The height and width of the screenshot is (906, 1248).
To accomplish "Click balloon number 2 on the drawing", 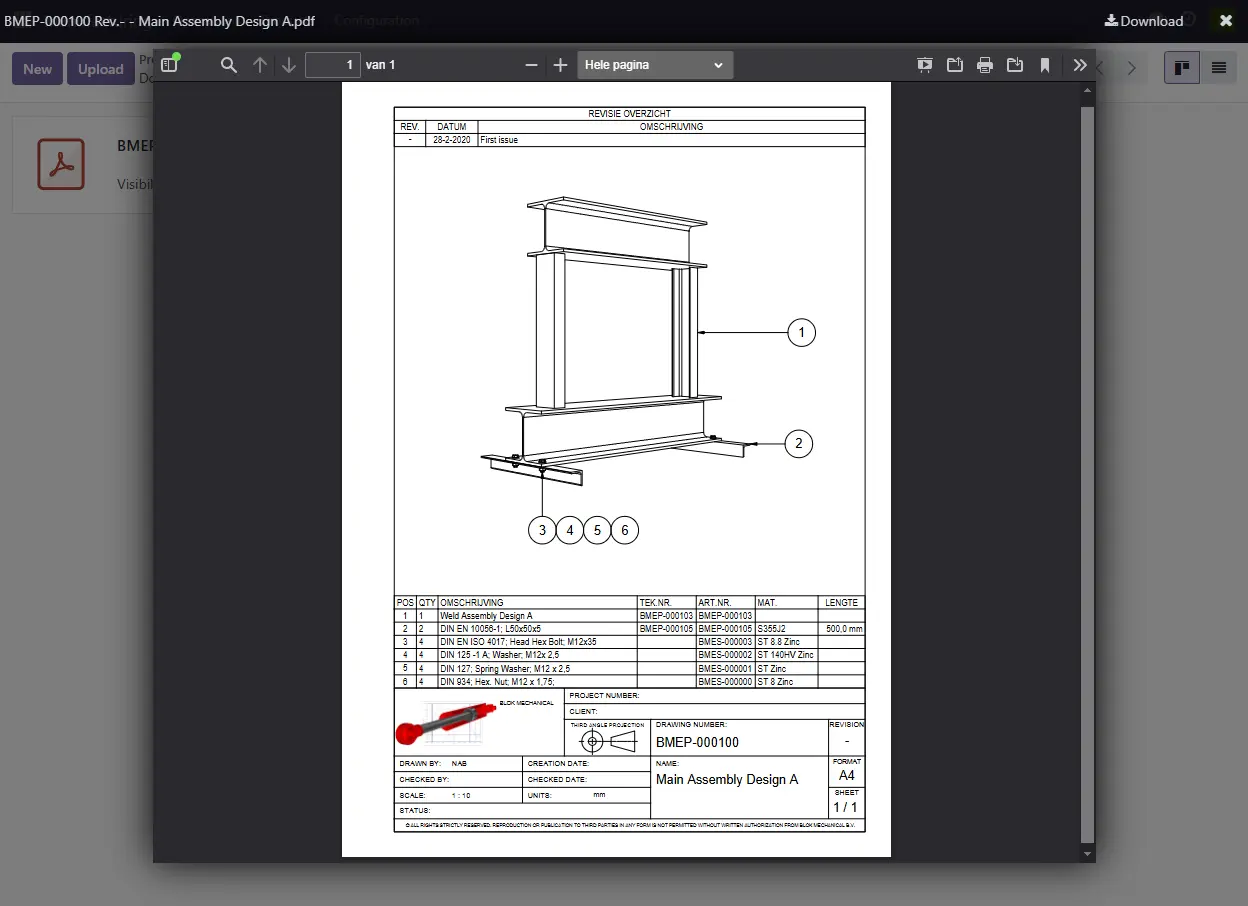I will point(799,443).
